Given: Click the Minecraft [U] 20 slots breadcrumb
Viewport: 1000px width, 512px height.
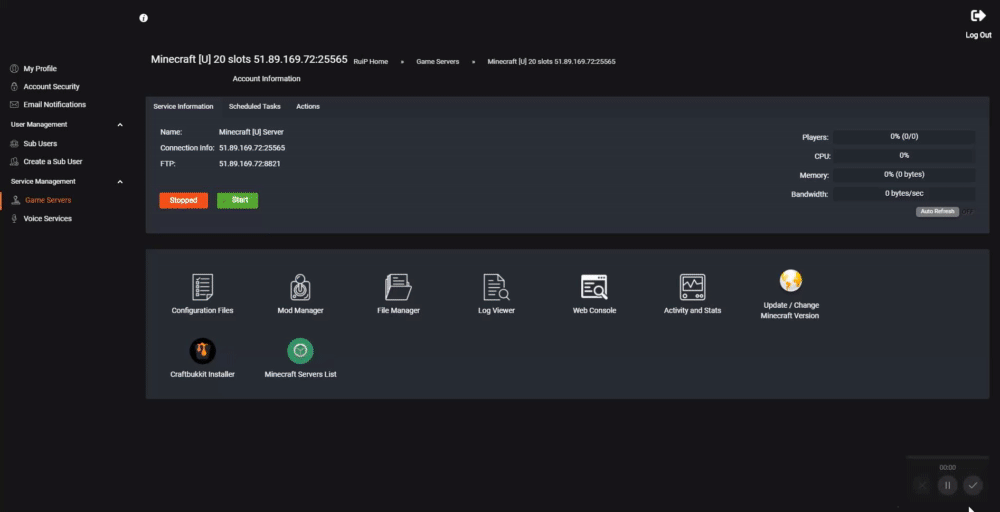Looking at the screenshot, I should (x=551, y=62).
